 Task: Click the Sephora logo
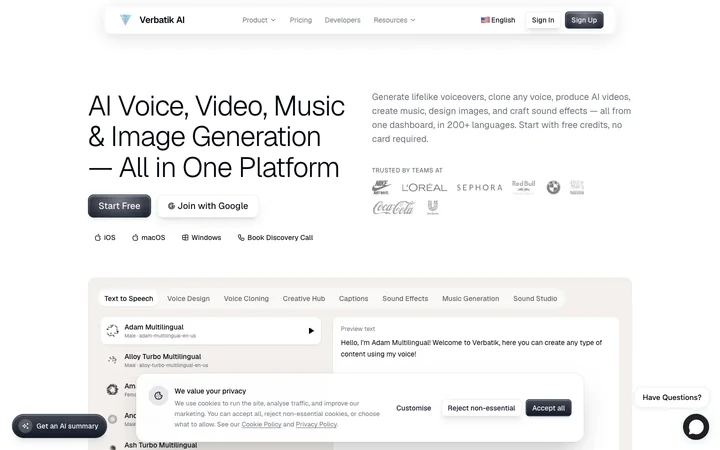tap(479, 188)
